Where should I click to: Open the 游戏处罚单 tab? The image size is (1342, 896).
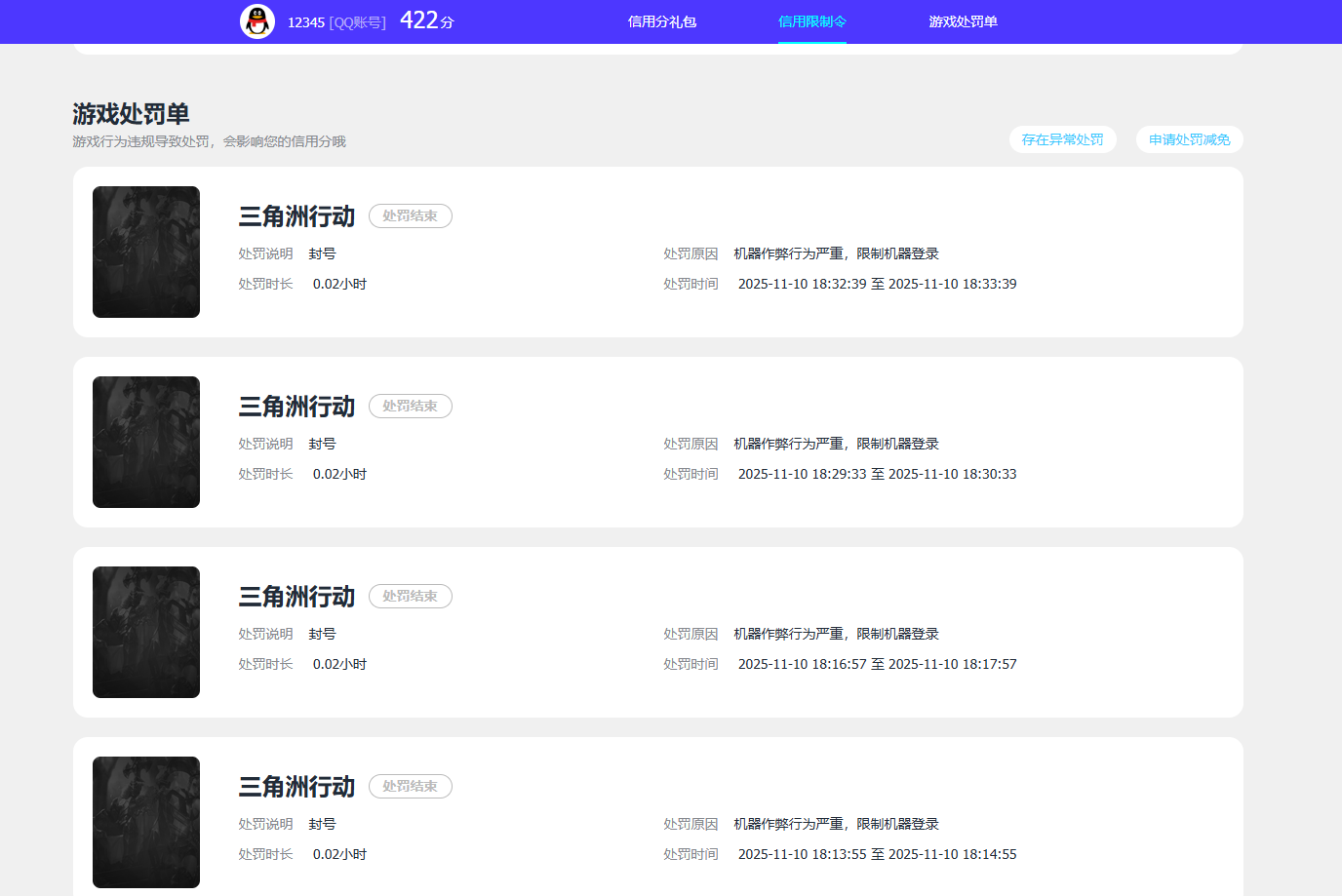(964, 21)
